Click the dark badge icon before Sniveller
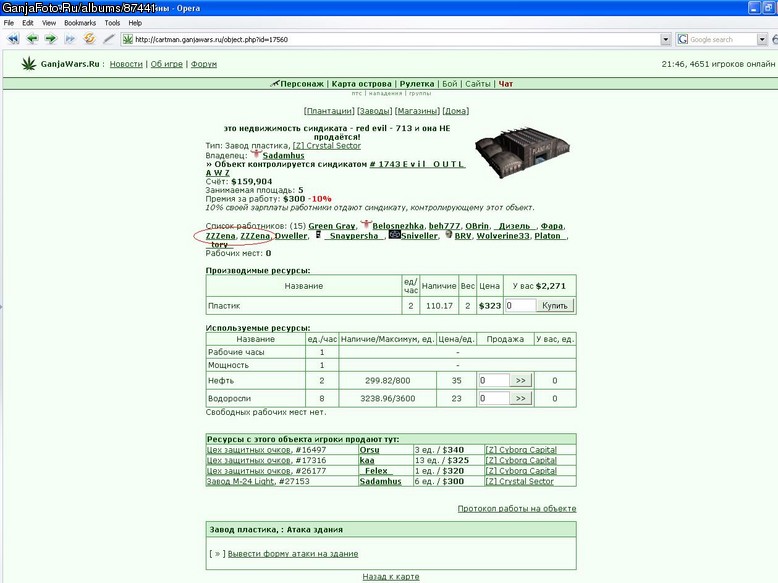Screen dimensions: 778x583 tap(394, 235)
